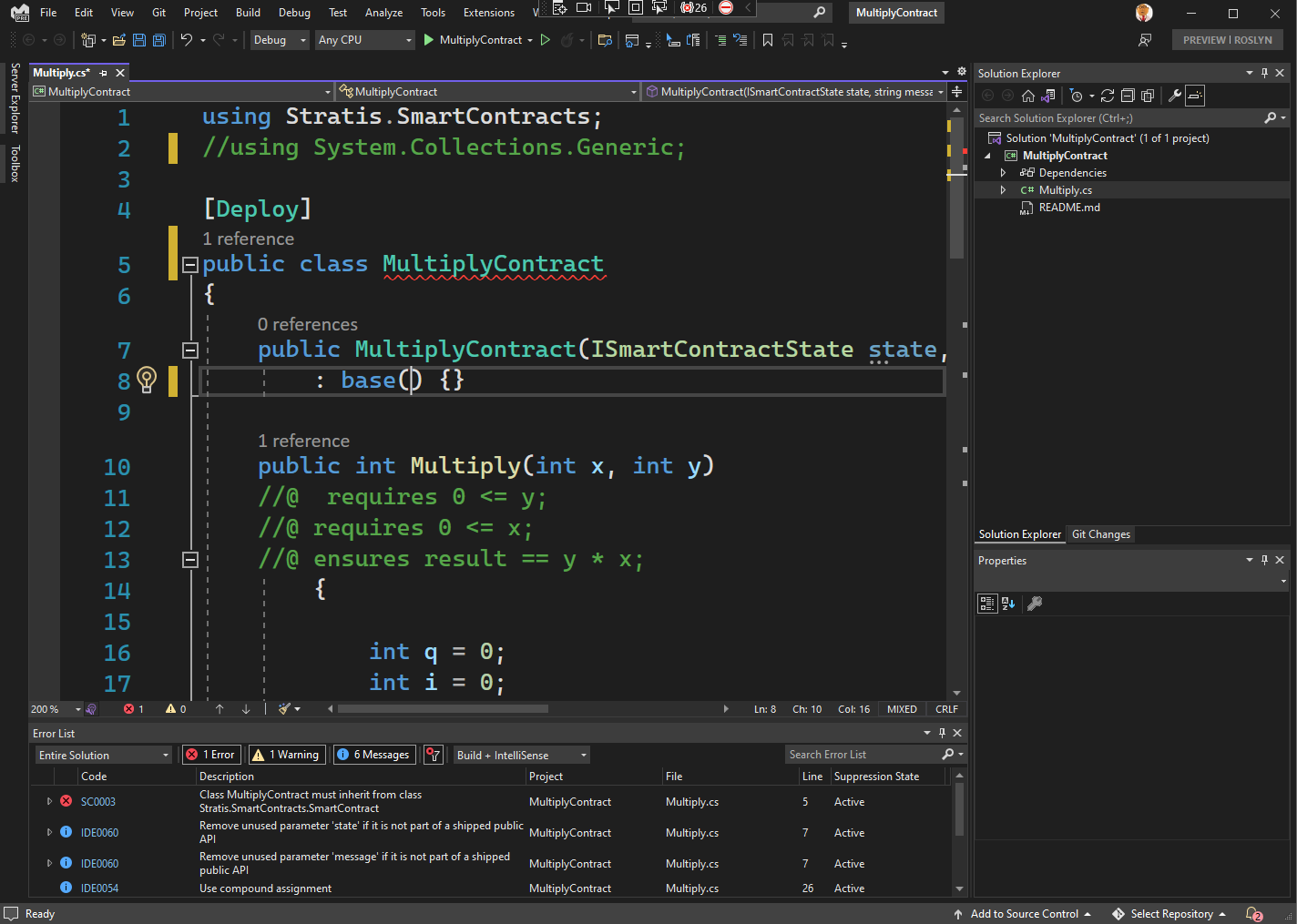The image size is (1297, 924).
Task: Click lightbulb quick actions on line 8
Action: click(x=147, y=380)
